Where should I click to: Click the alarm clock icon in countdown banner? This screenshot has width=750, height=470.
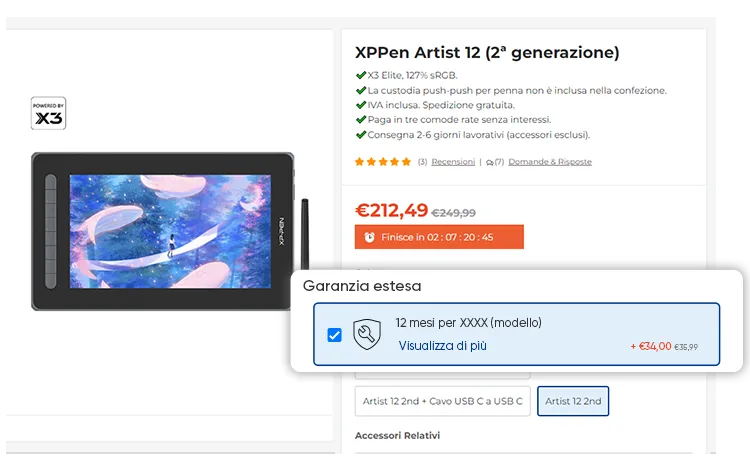click(x=369, y=237)
